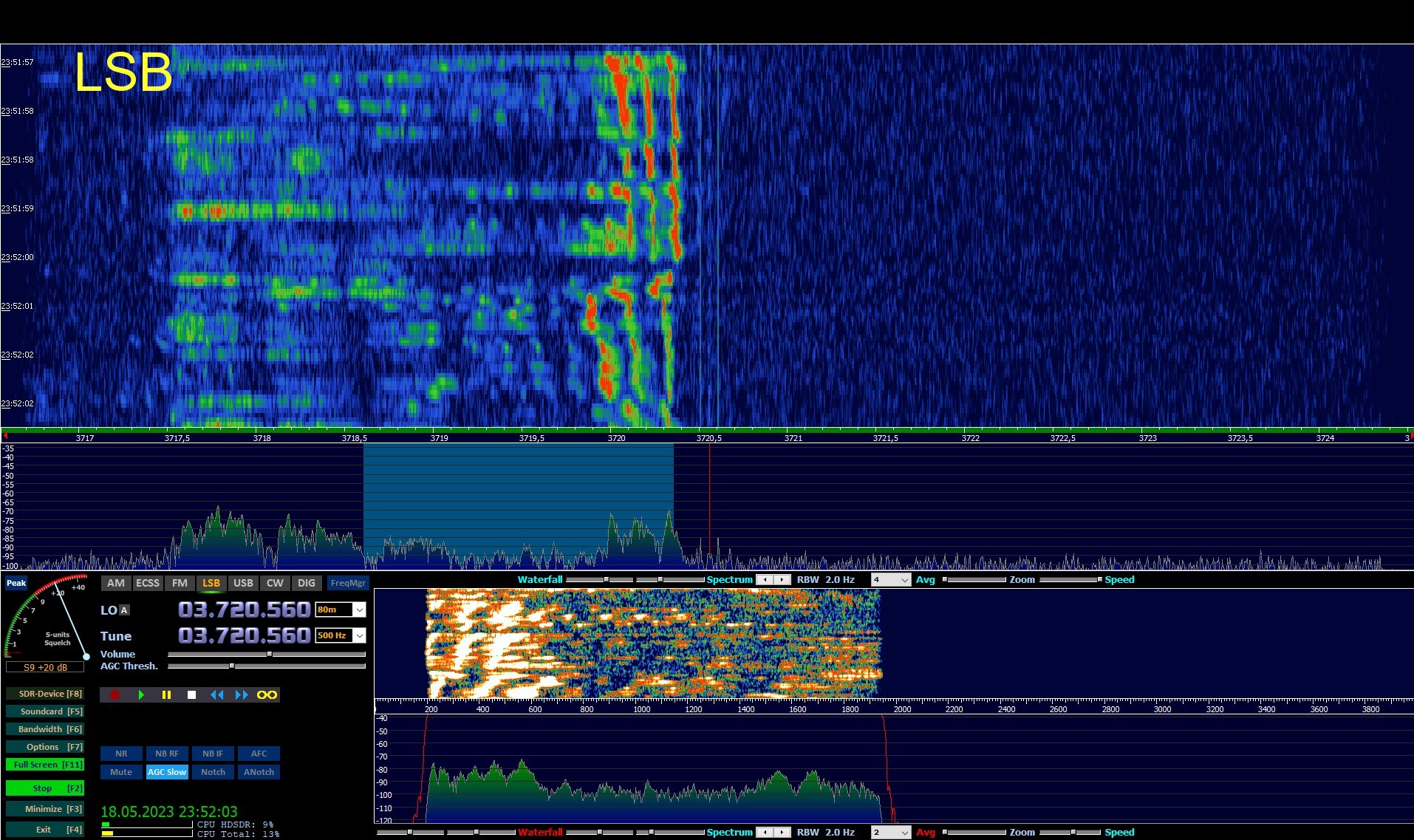Open Options [F7]

click(x=44, y=747)
